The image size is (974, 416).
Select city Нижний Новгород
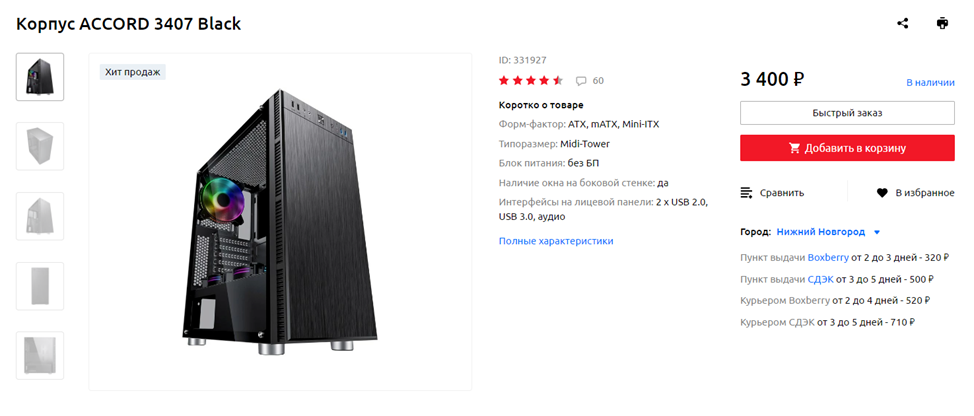coord(821,232)
